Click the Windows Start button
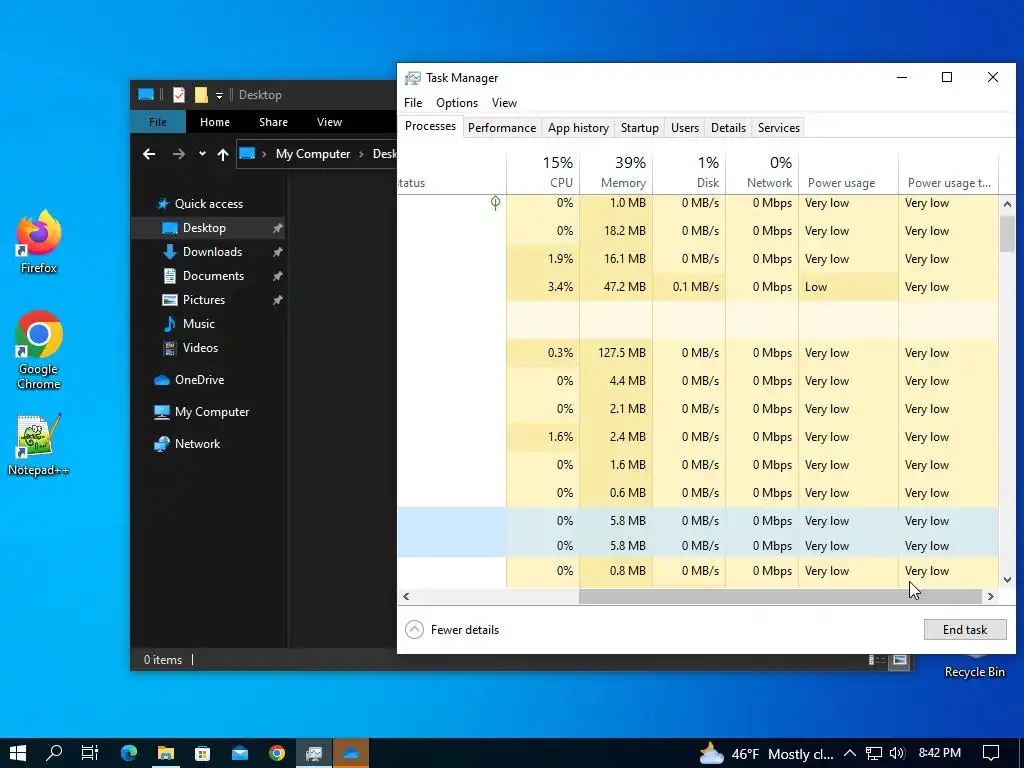 [18, 753]
